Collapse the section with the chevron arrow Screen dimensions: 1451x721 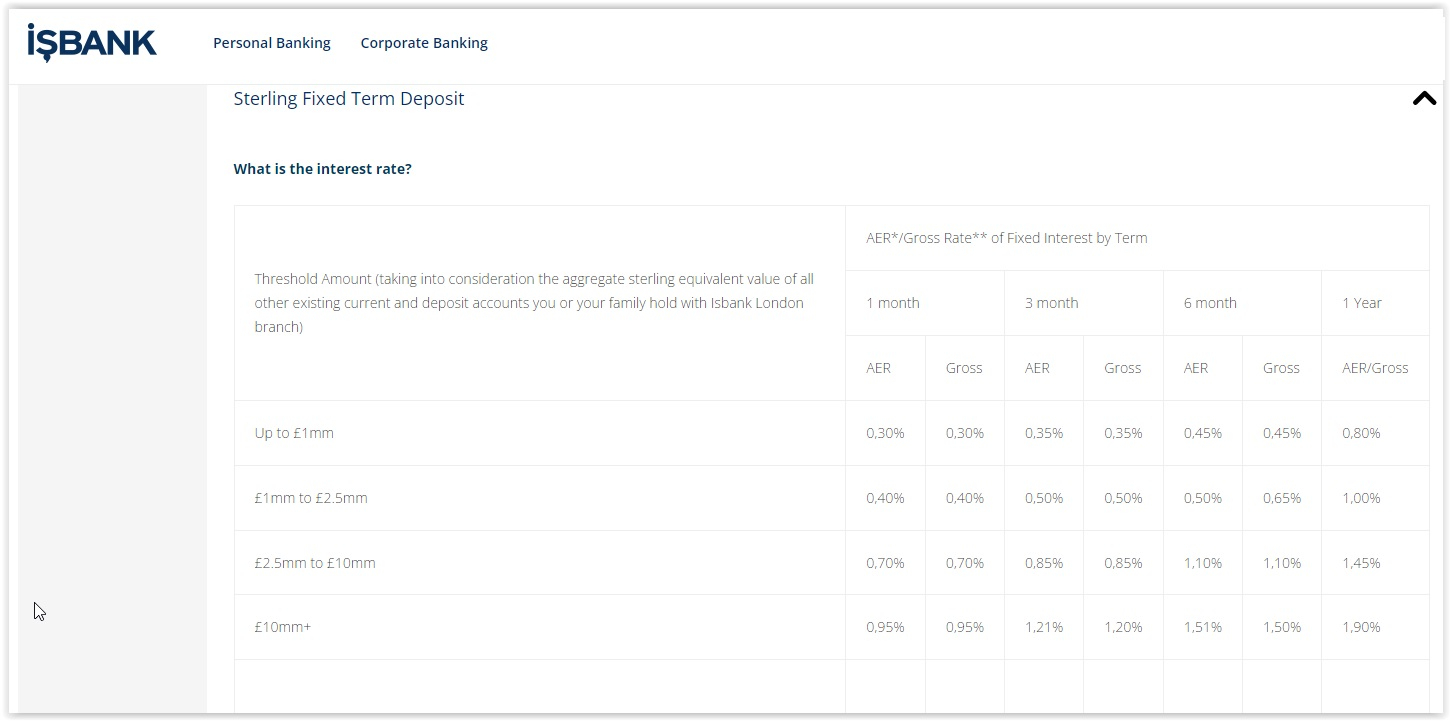tap(1424, 98)
